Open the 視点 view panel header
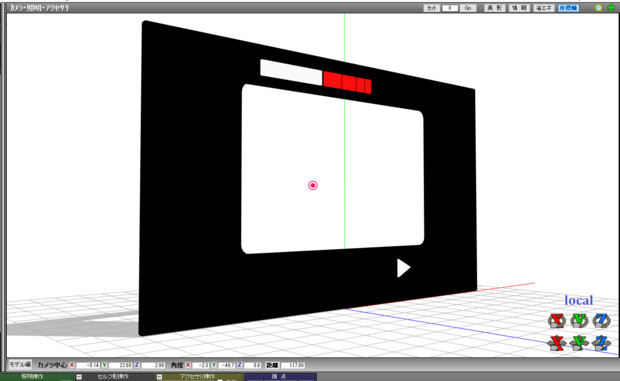 (280, 377)
